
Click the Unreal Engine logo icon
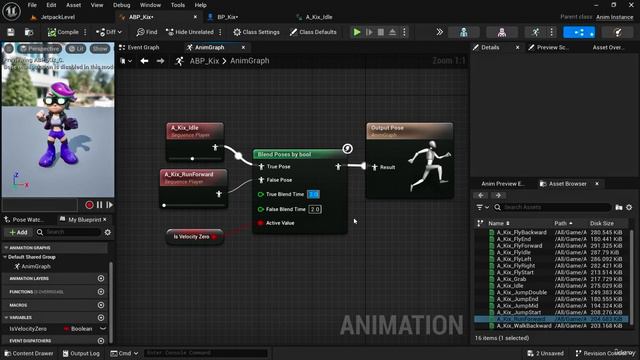(x=11, y=11)
